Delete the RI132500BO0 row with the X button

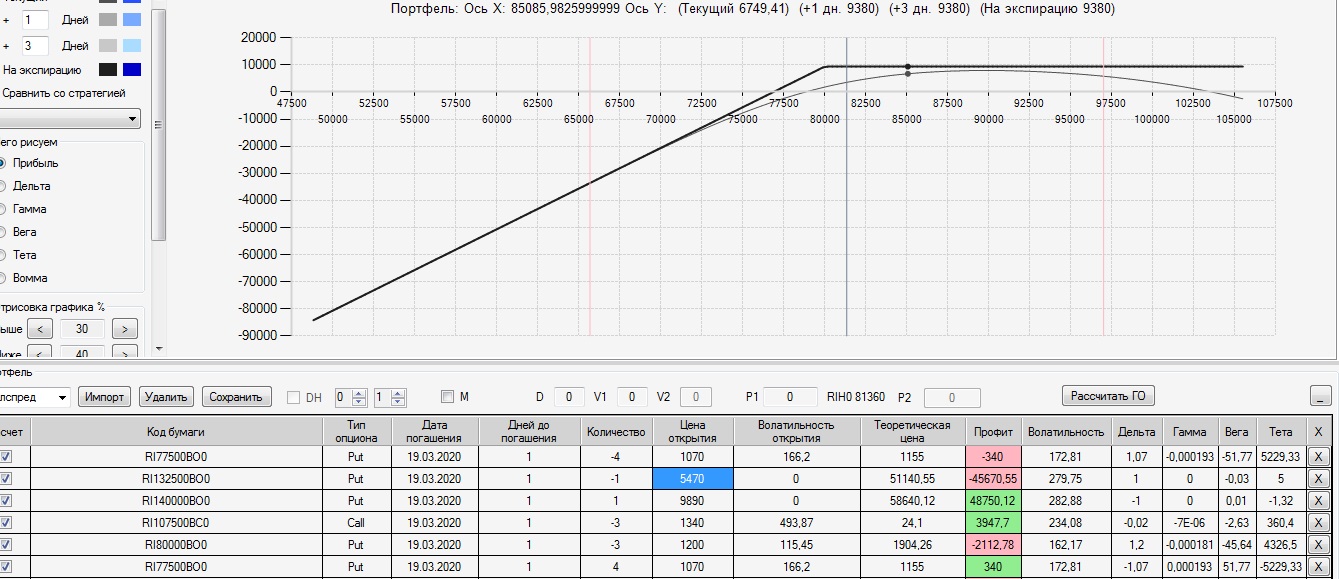click(1318, 479)
